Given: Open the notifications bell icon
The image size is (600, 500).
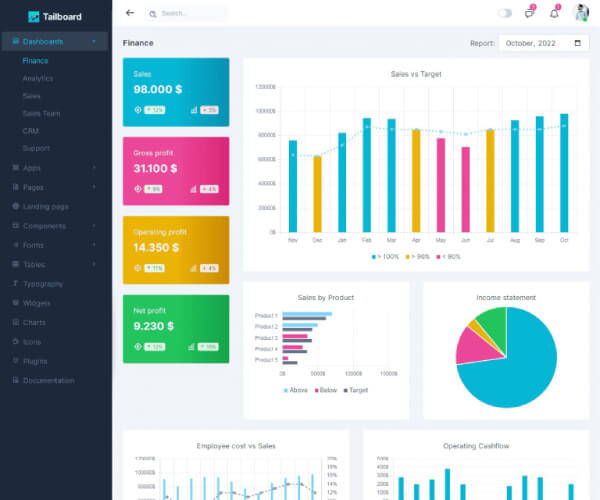Looking at the screenshot, I should pyautogui.click(x=554, y=13).
